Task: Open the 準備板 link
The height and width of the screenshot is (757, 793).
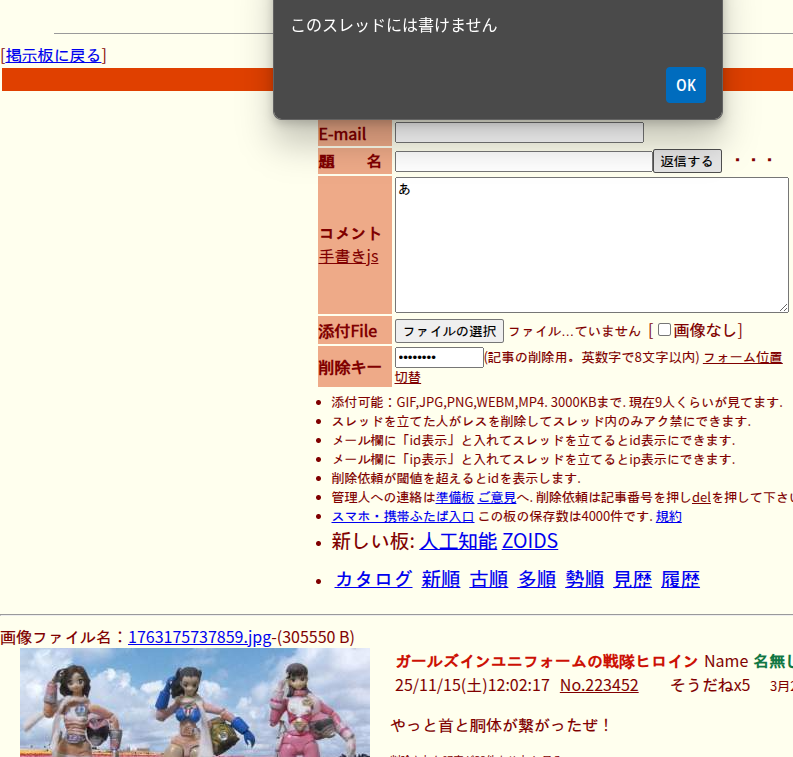Action: 454,497
